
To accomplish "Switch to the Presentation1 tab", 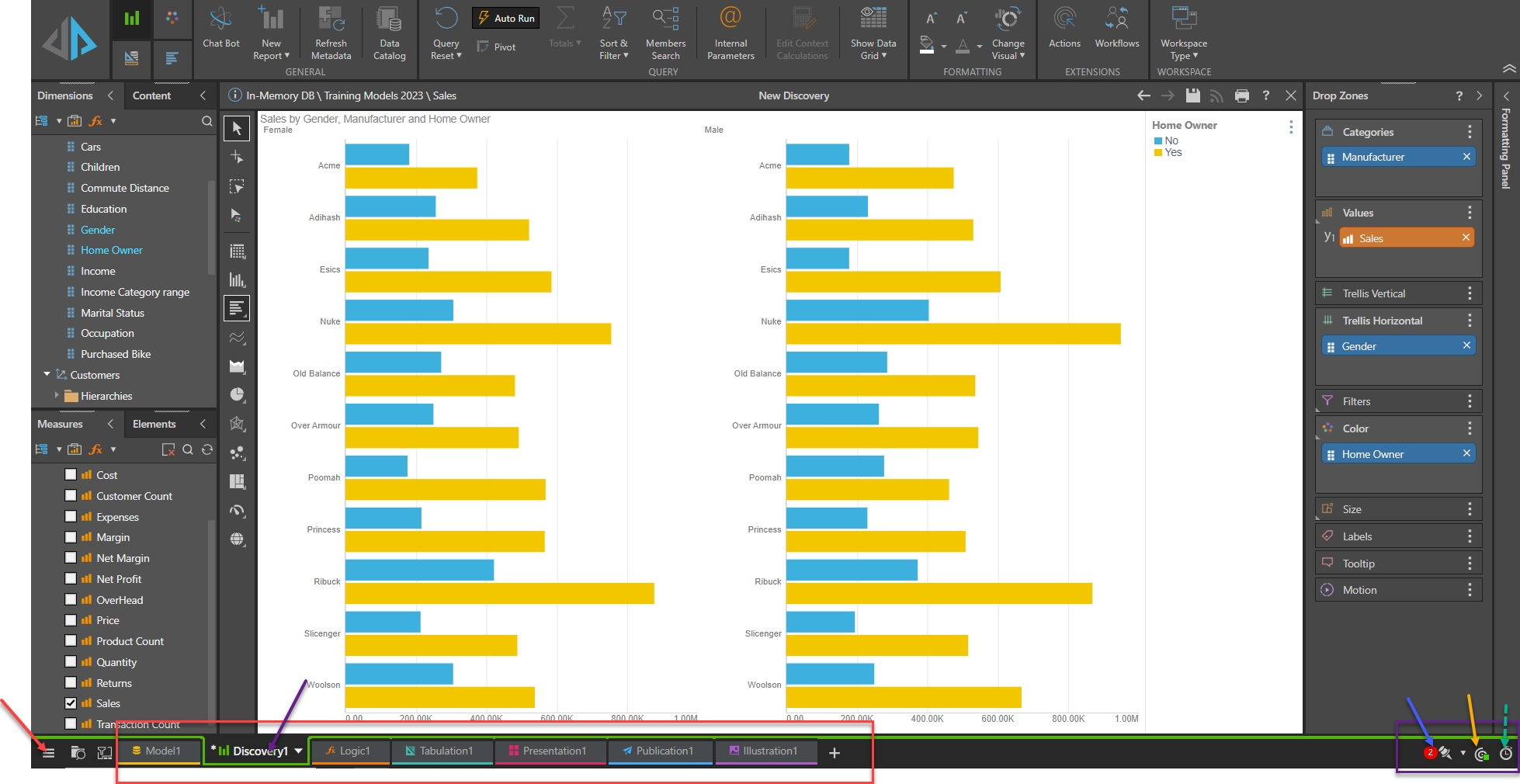I will coord(550,751).
